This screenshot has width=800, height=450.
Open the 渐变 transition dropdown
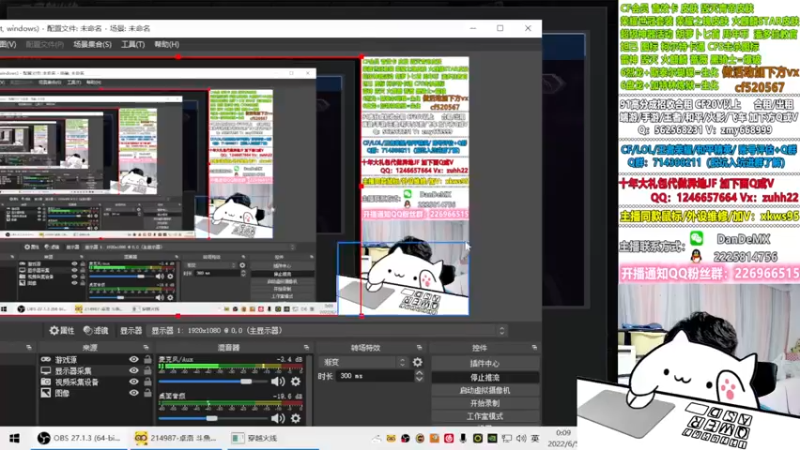click(x=363, y=362)
